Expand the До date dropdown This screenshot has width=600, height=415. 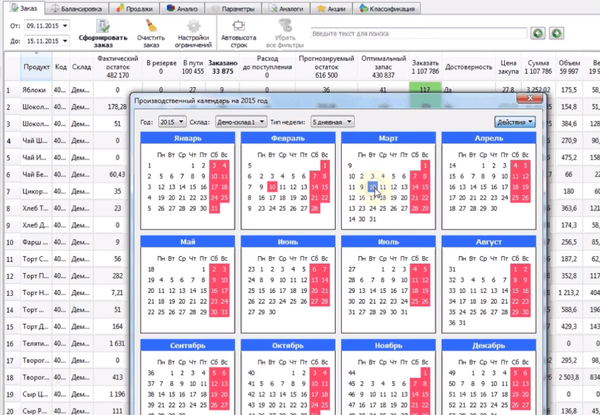point(65,41)
